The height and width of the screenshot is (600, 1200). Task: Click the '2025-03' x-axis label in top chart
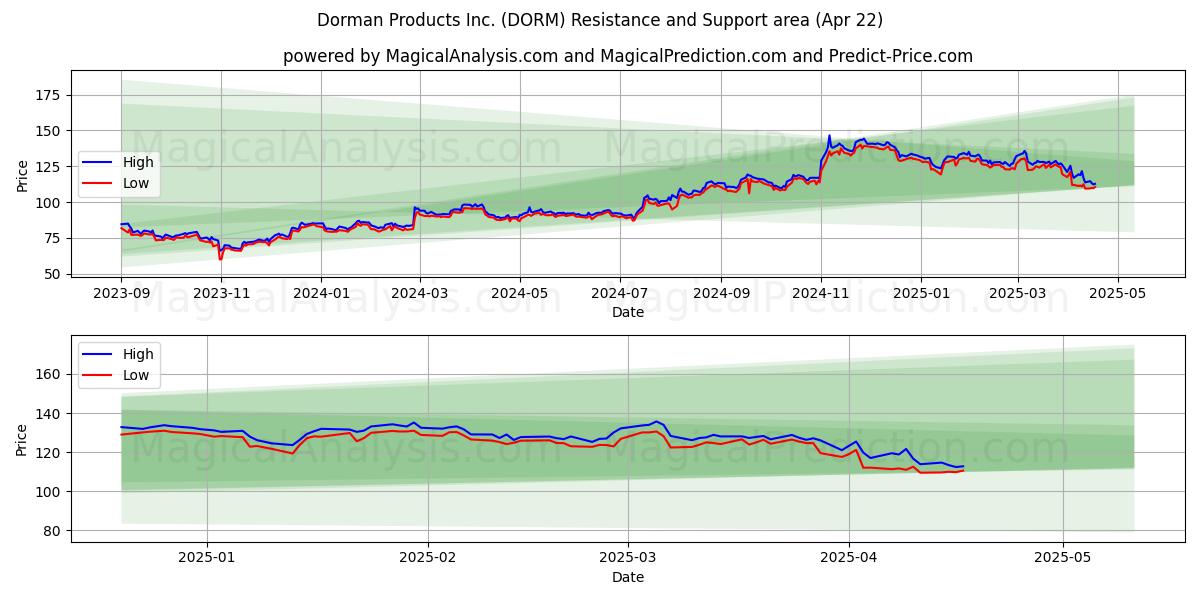pyautogui.click(x=1018, y=295)
